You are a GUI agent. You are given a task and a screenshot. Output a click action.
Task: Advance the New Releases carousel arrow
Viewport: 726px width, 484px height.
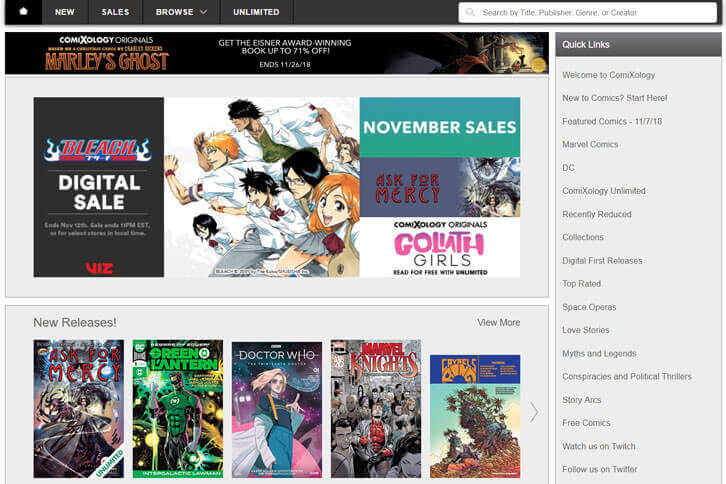pyautogui.click(x=534, y=411)
